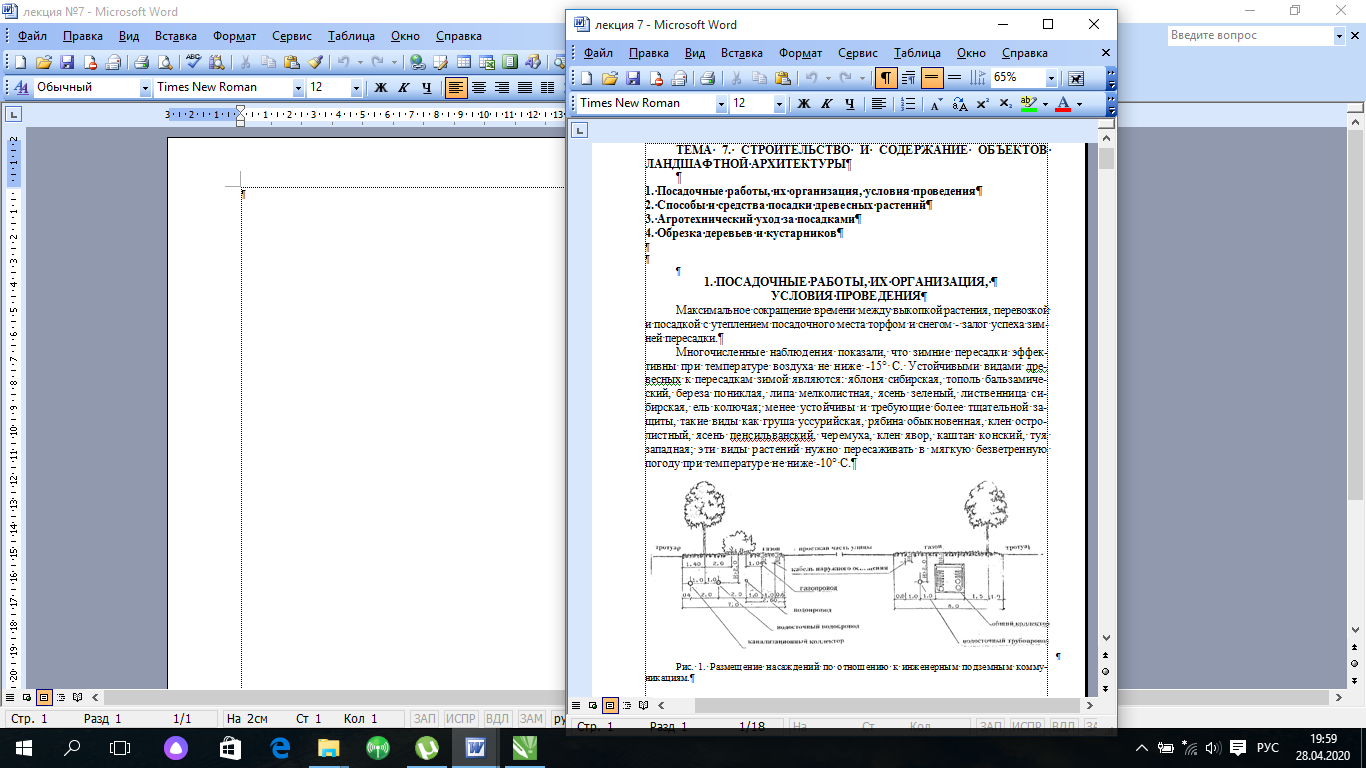The width and height of the screenshot is (1366, 768).
Task: Toggle the show paragraph marks ¶ button
Action: pos(886,78)
